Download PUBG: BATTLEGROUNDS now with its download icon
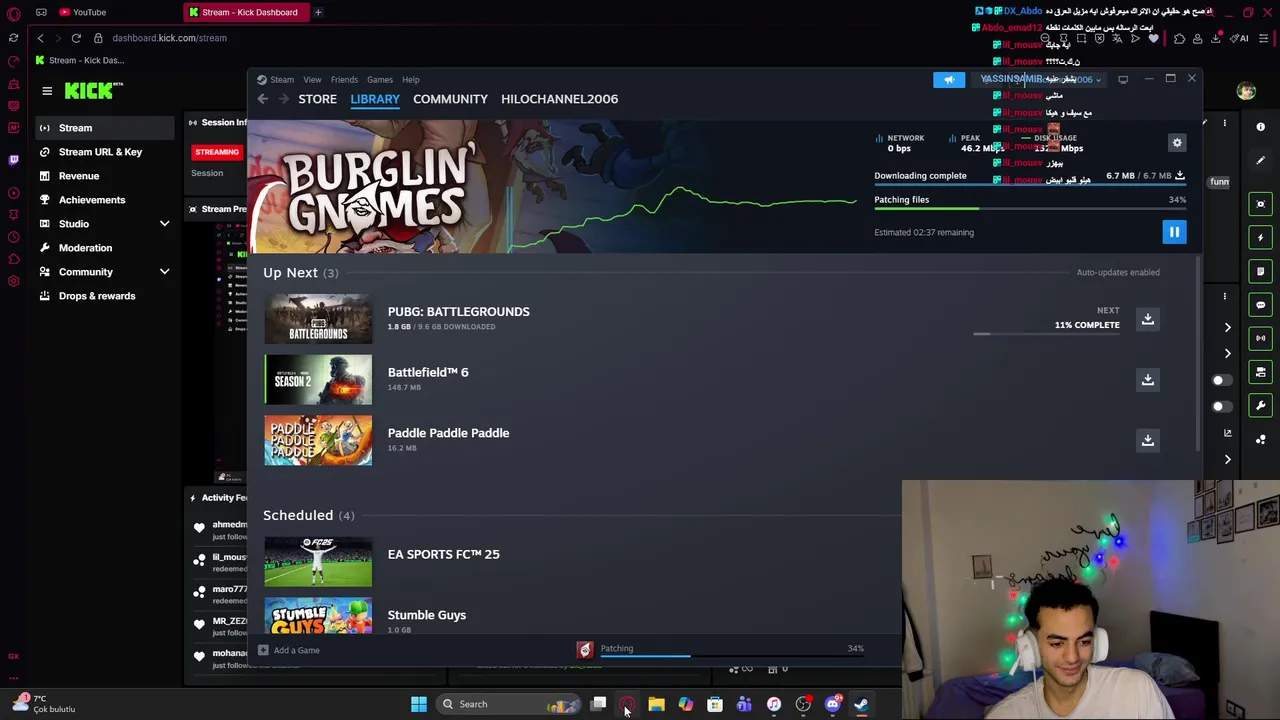This screenshot has height=720, width=1280. [x=1148, y=318]
